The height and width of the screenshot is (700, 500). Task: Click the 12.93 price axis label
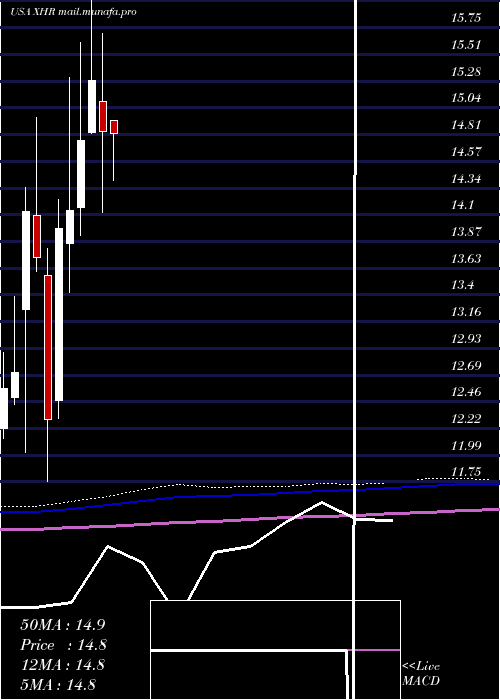(x=466, y=338)
